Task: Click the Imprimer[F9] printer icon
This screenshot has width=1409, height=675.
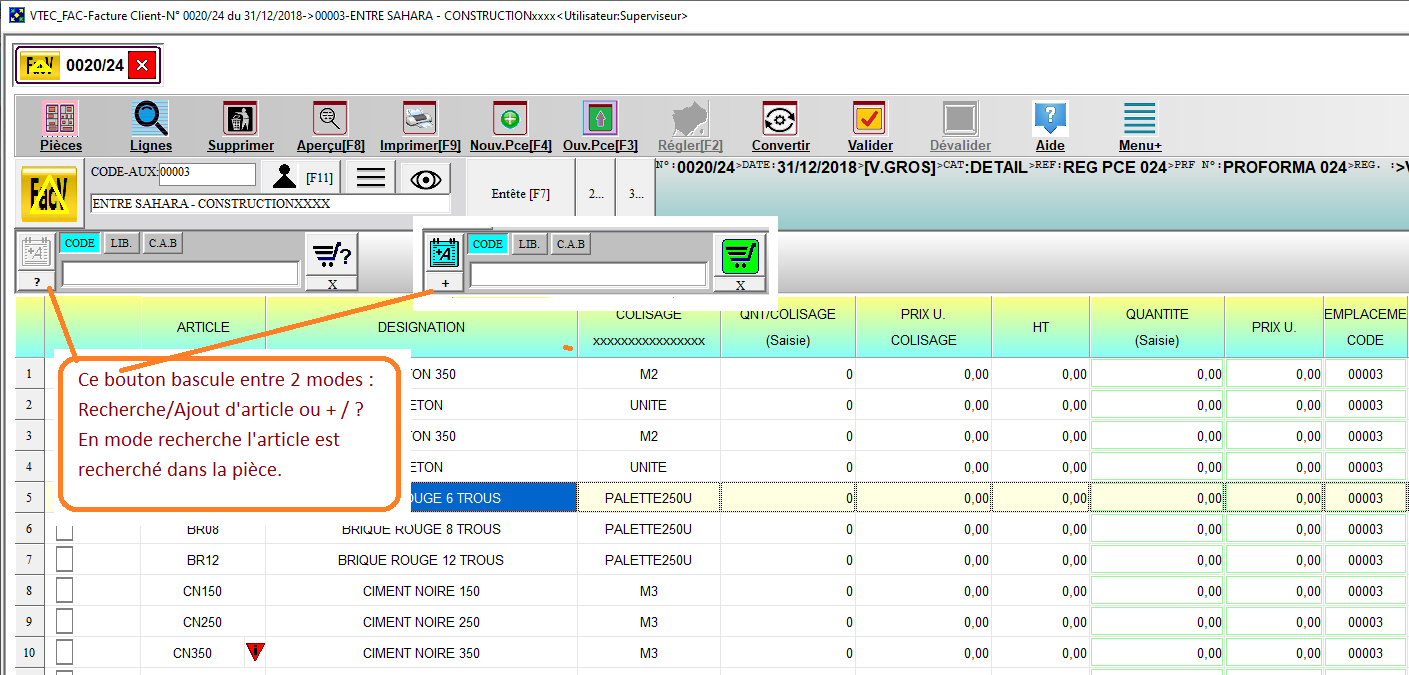Action: [420, 119]
